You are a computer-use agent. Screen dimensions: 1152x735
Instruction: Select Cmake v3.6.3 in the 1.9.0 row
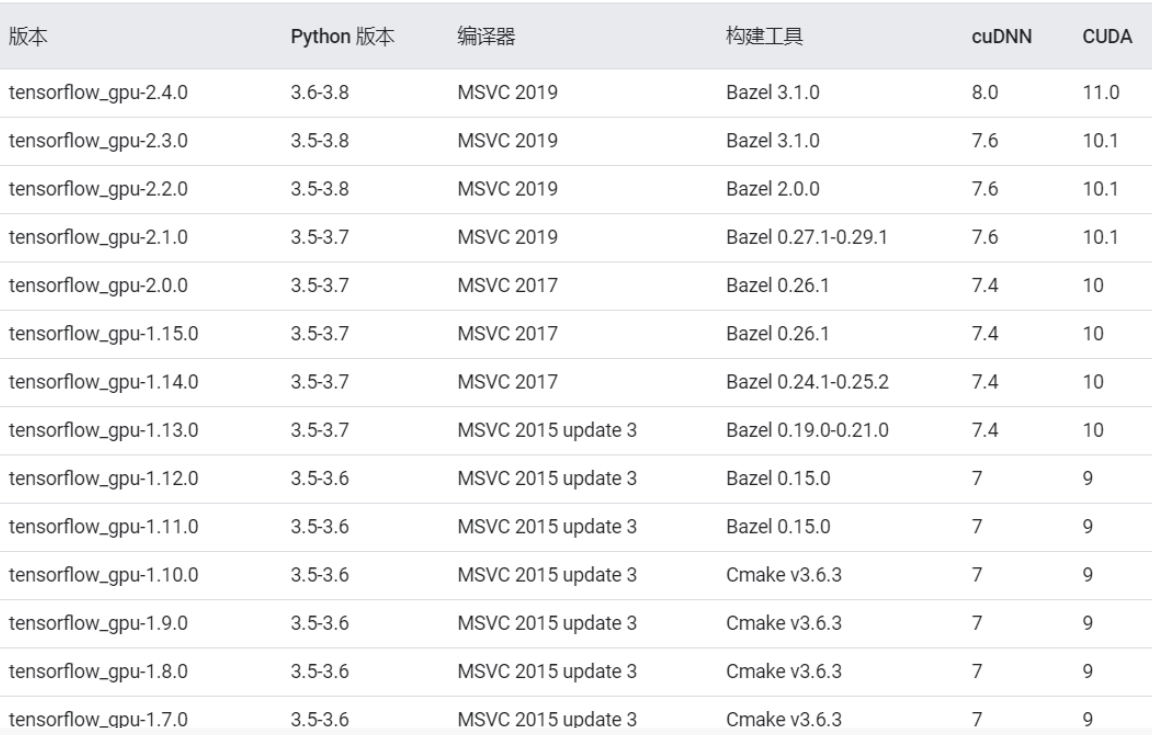tap(784, 623)
